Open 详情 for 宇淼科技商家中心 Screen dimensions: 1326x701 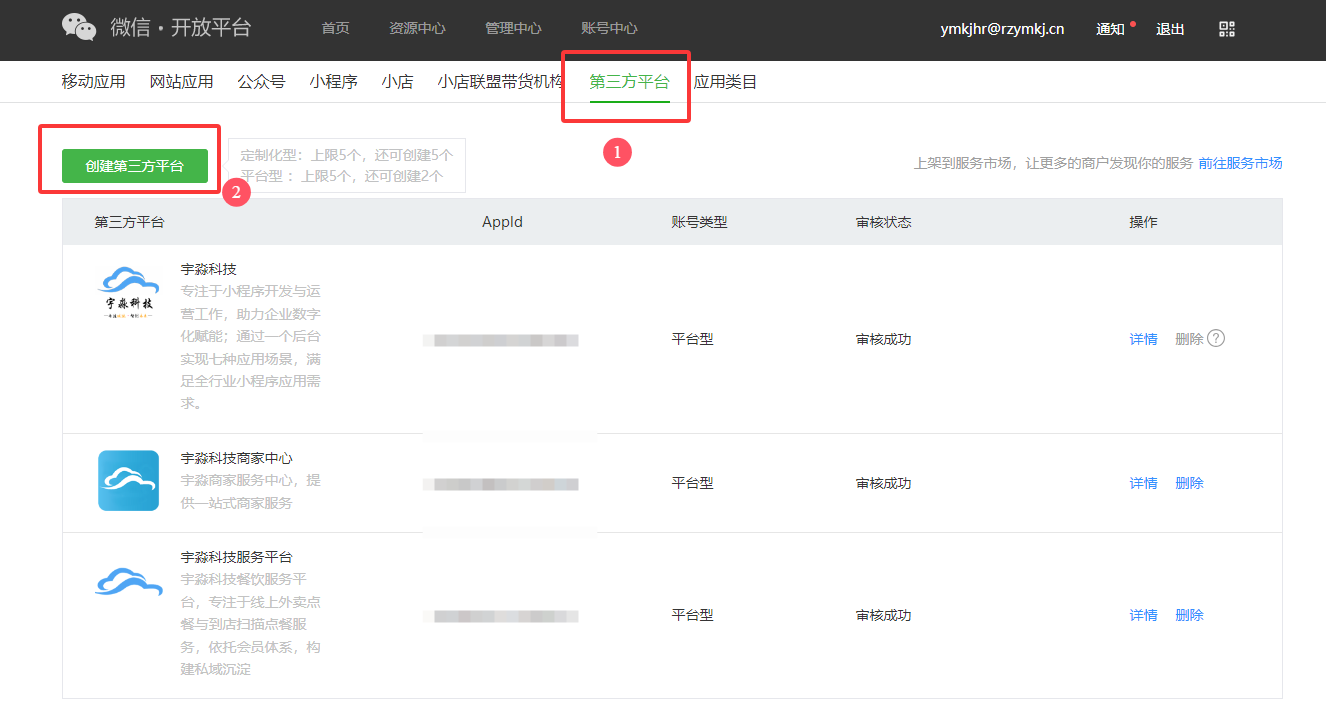click(1143, 483)
